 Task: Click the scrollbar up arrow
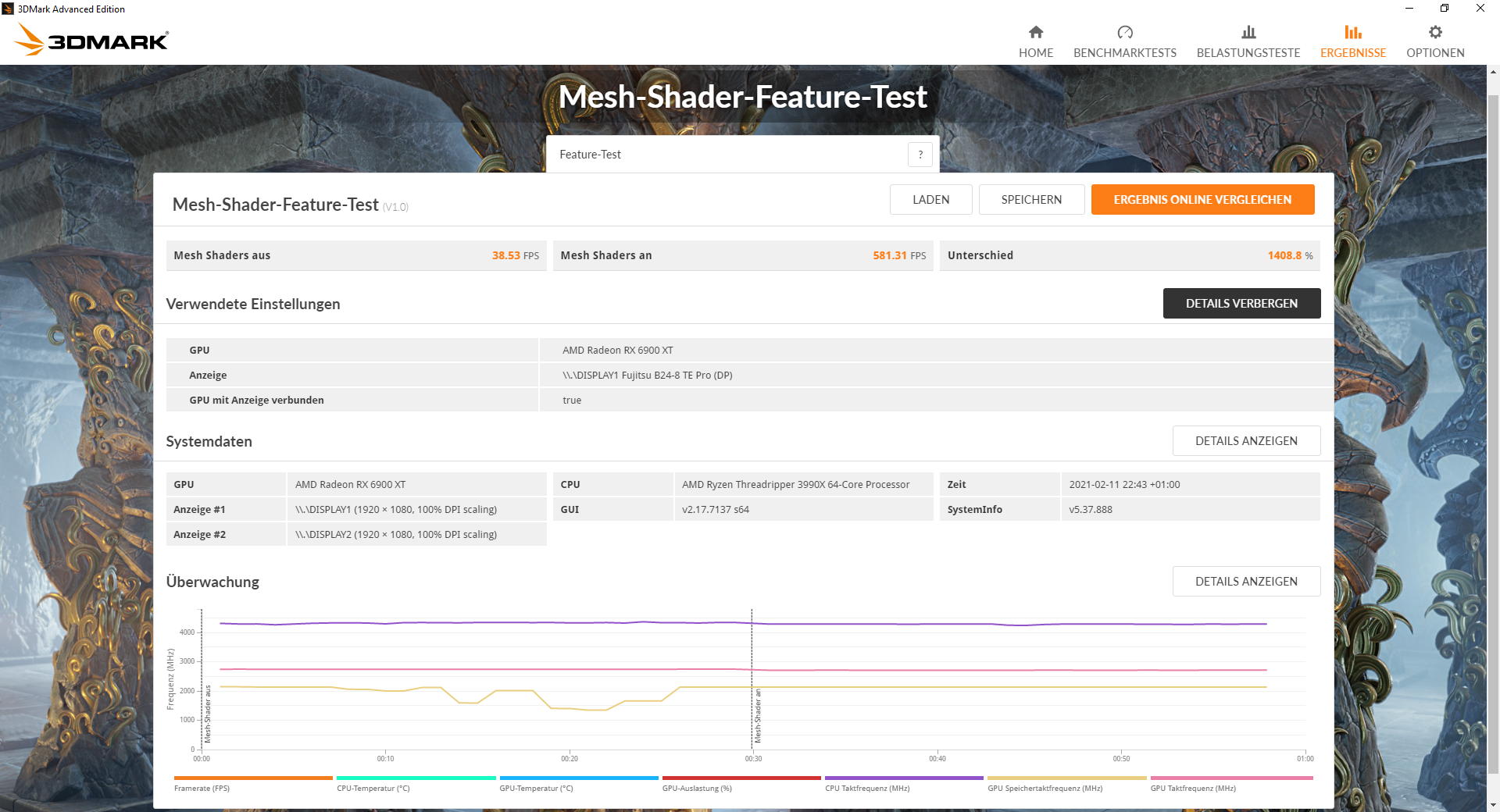[1493, 72]
